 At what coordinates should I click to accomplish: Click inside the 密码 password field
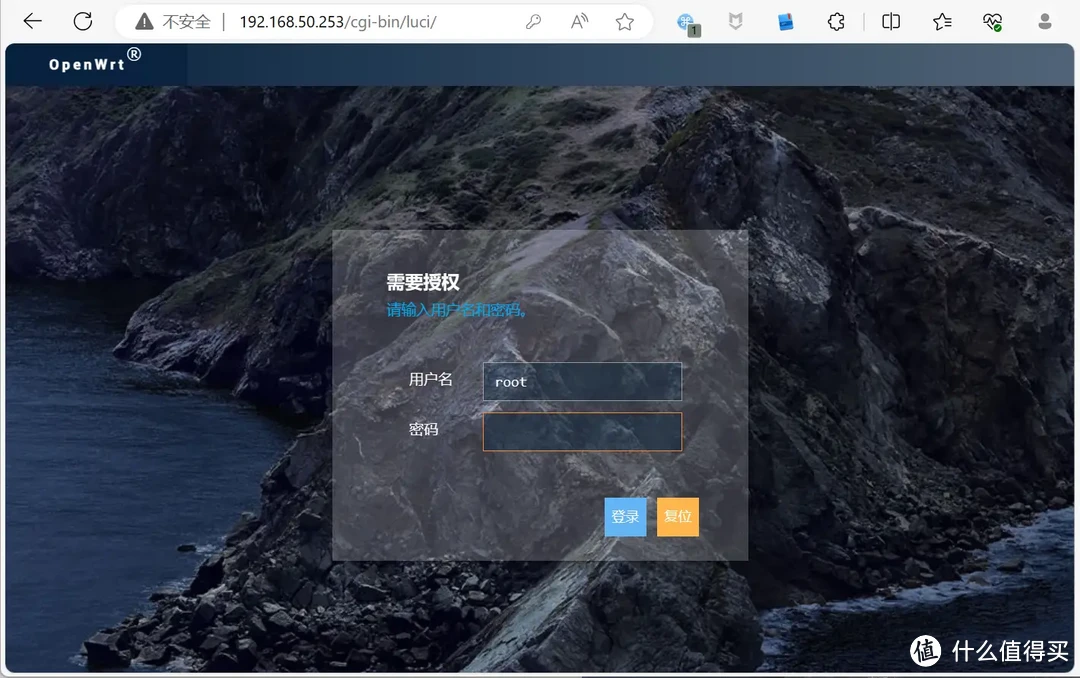click(582, 431)
